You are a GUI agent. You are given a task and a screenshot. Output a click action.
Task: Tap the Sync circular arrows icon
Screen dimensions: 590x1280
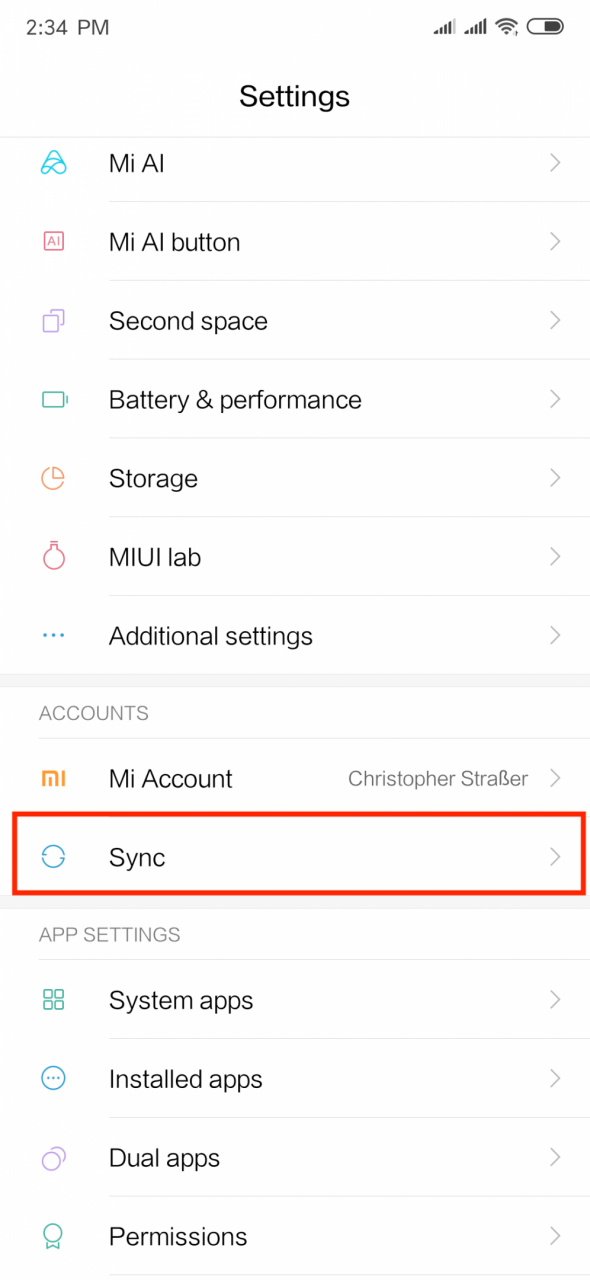(x=53, y=857)
